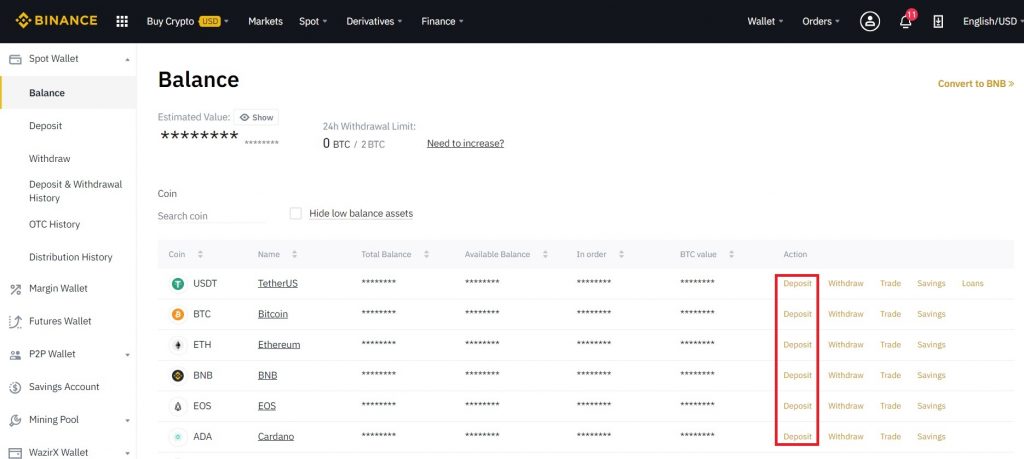Open the Orders dropdown menu

821,22
